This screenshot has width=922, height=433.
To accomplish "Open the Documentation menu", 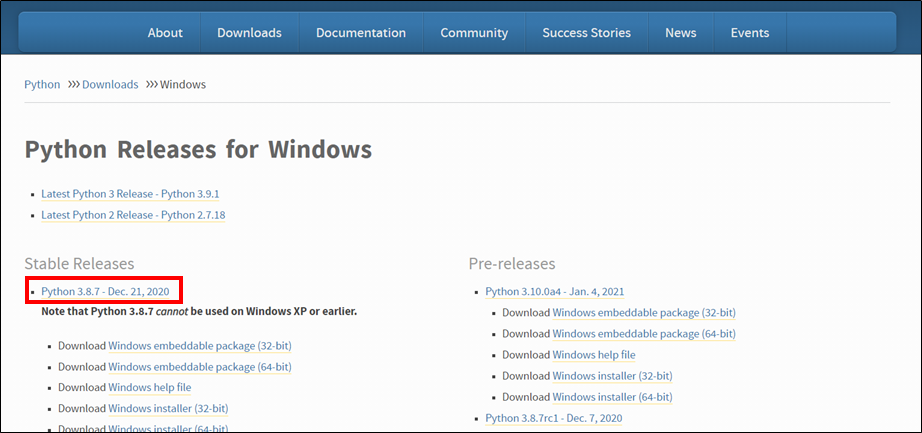I will [360, 33].
